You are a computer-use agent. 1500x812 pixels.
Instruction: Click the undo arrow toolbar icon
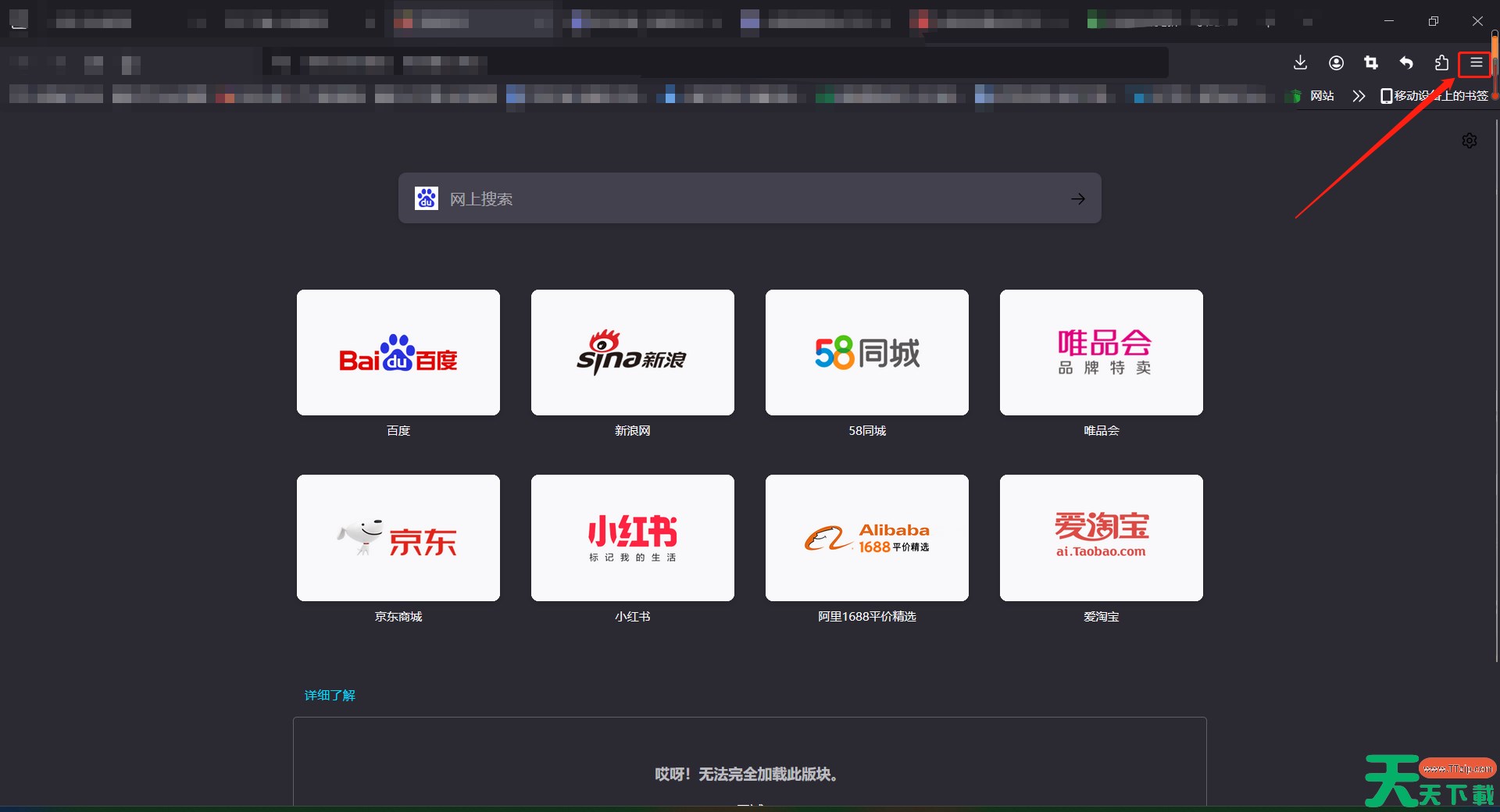[x=1406, y=62]
